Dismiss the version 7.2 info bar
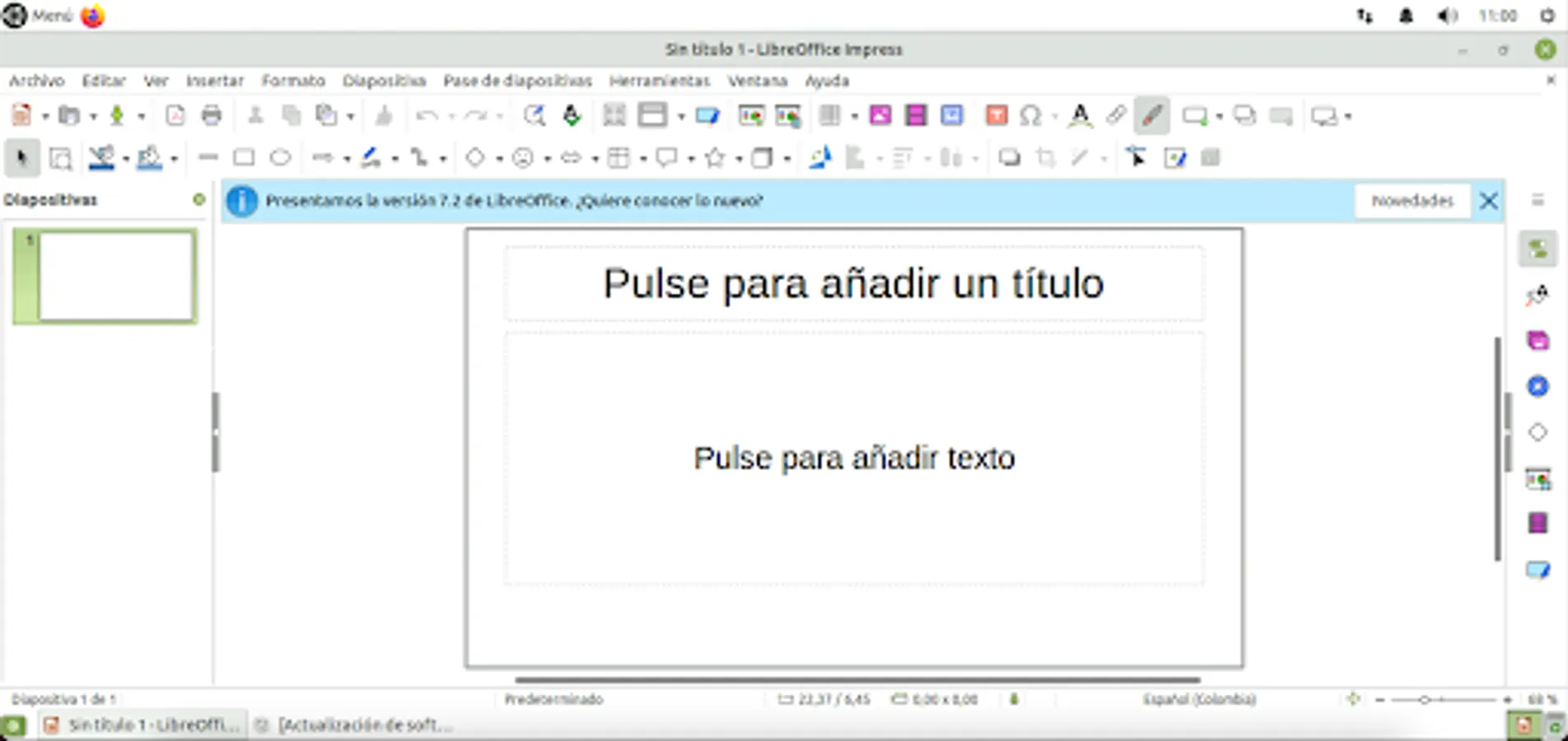 pos(1488,200)
